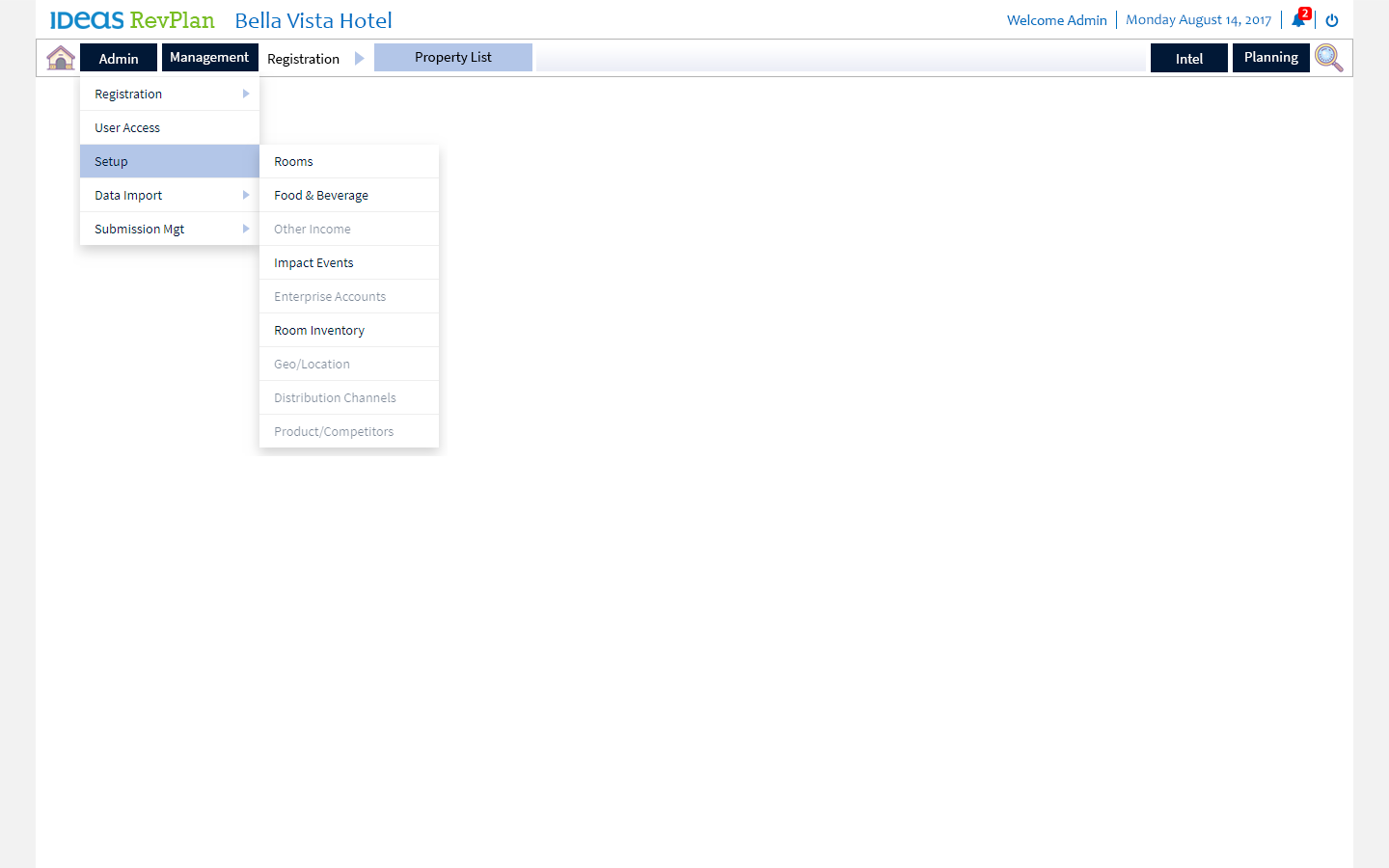Open the Impact Events setup page

click(x=313, y=262)
